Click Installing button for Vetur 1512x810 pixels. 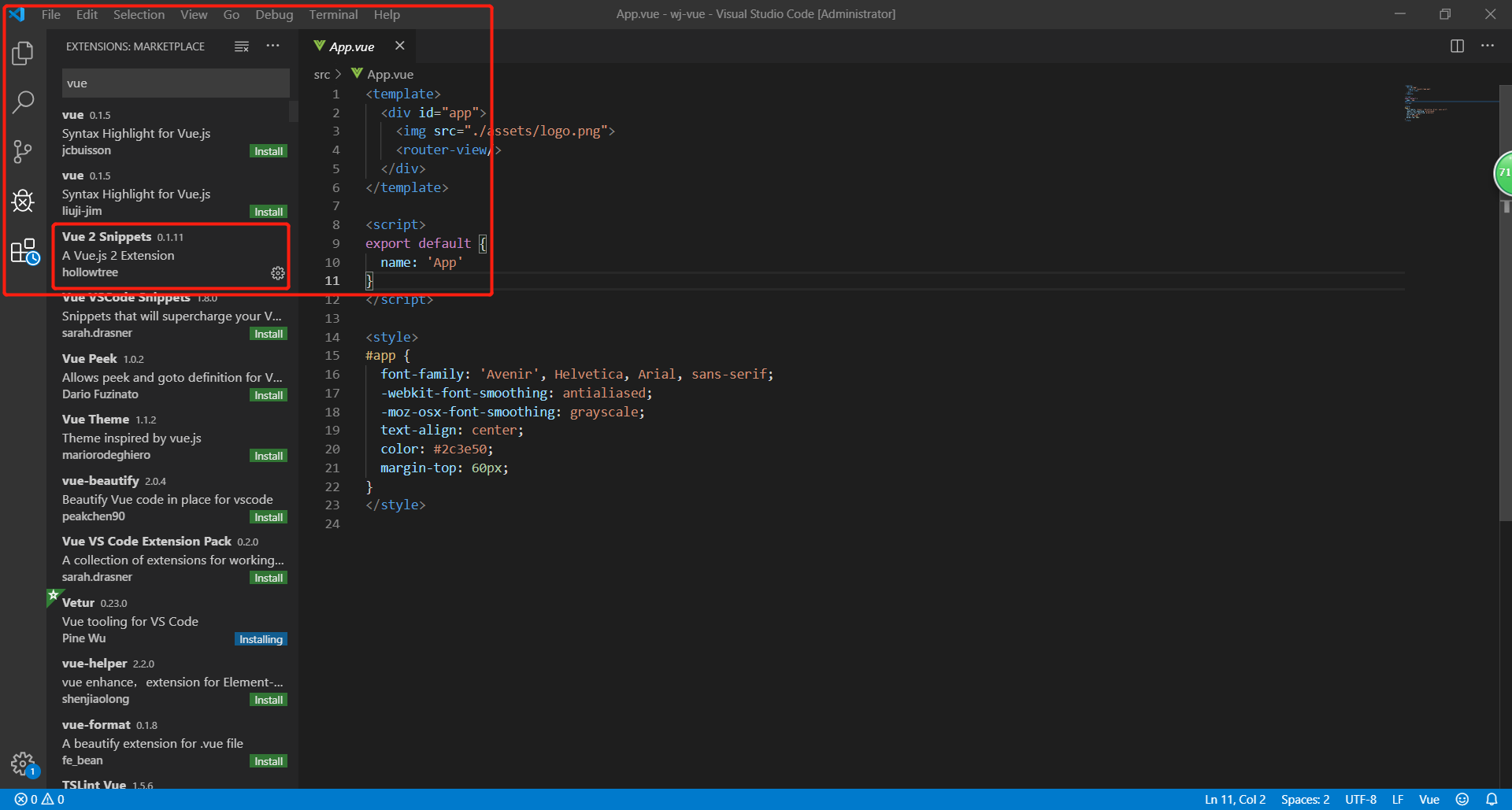(x=261, y=639)
